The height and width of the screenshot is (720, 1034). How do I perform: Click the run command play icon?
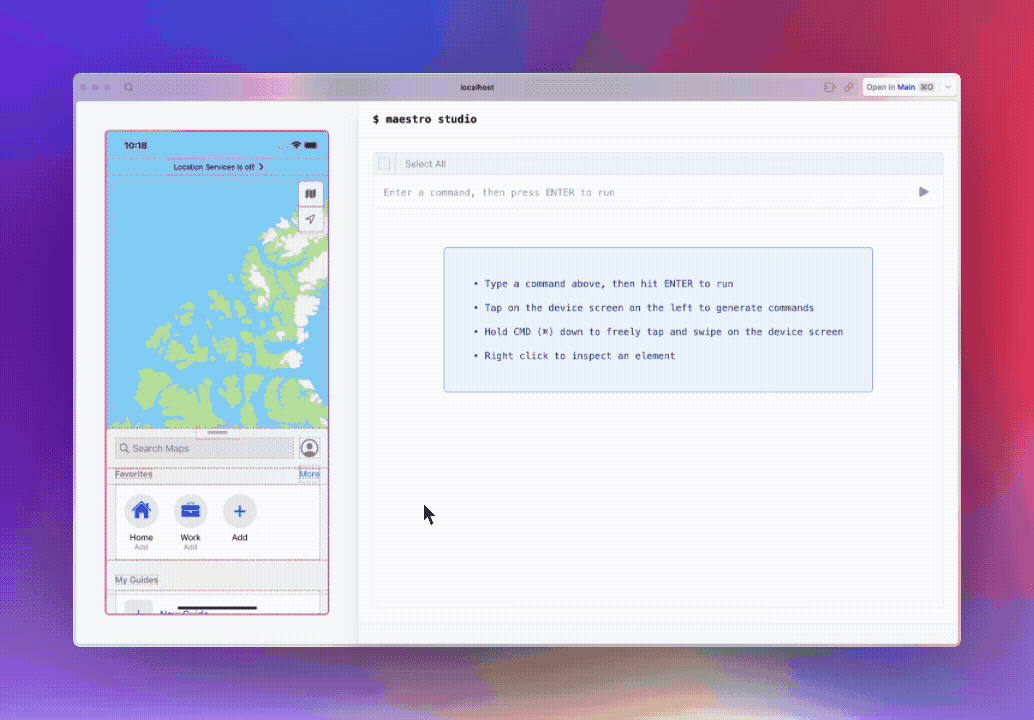pyautogui.click(x=923, y=192)
